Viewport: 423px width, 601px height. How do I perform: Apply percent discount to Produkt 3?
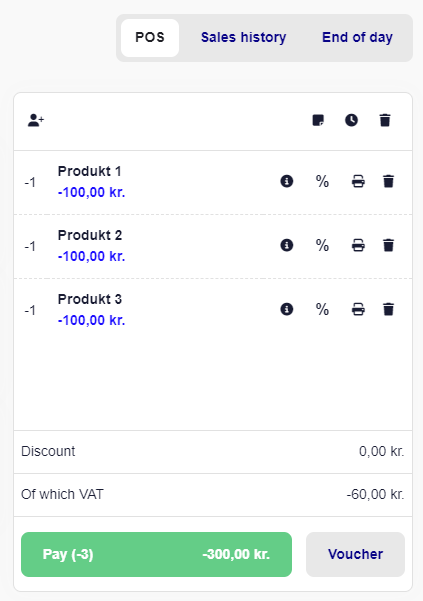tap(322, 309)
